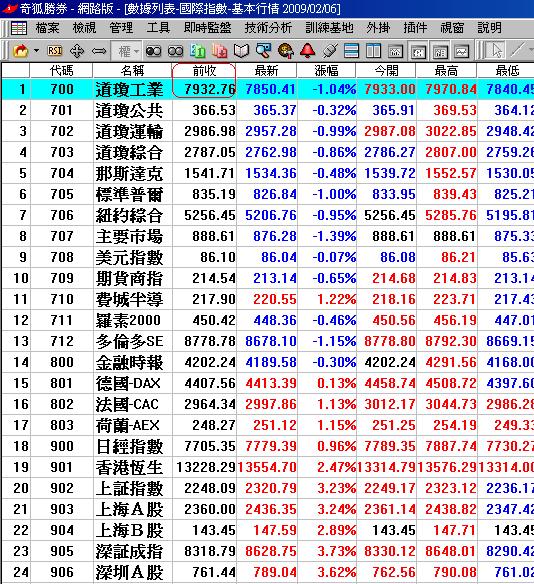Open dropdown arrow beside the home folder icon
Image resolution: width=534 pixels, height=584 pixels.
click(36, 50)
